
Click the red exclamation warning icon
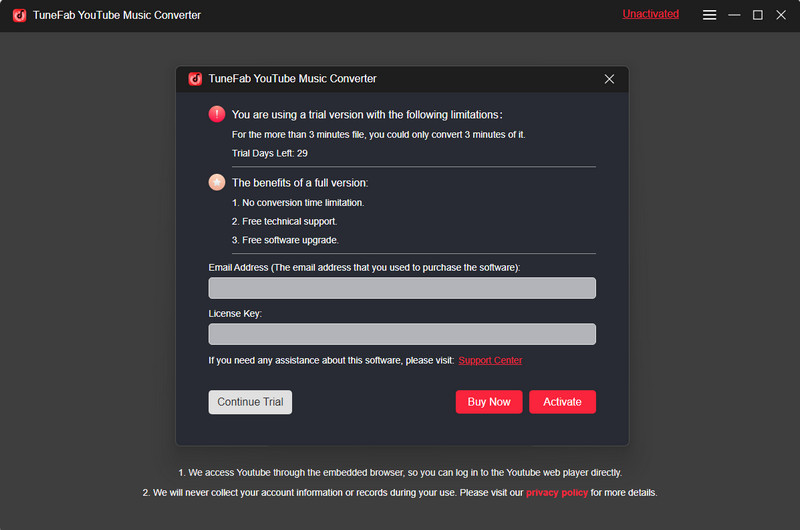[217, 114]
